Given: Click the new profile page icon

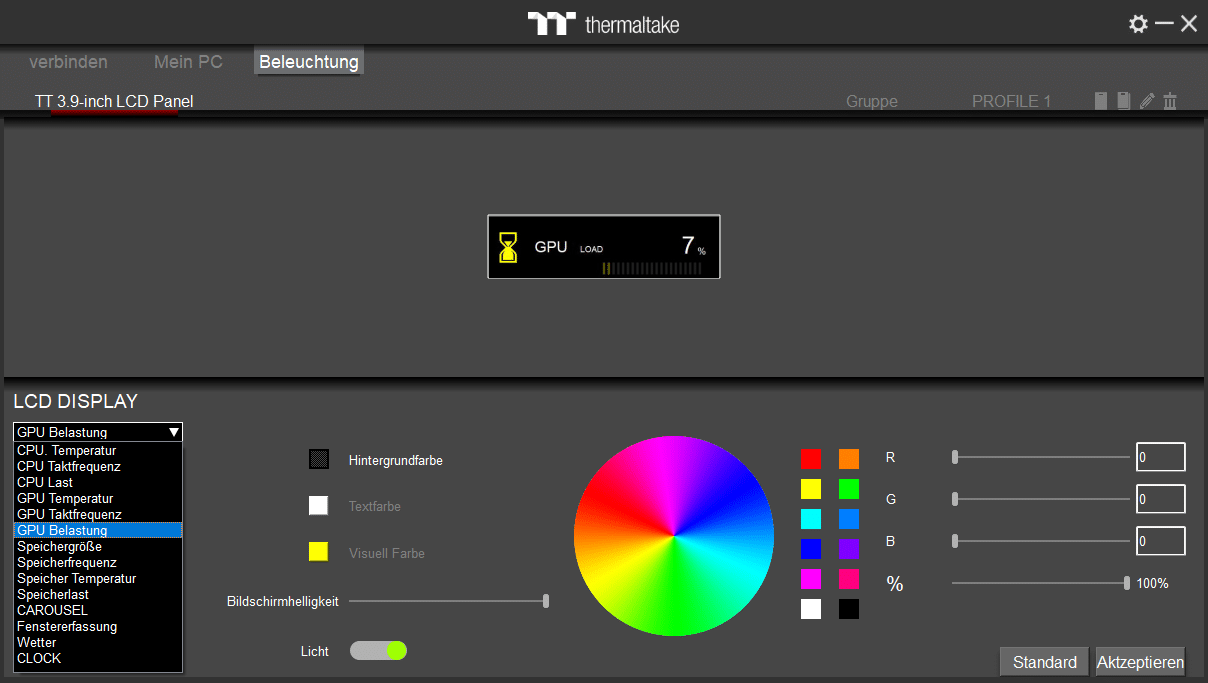Looking at the screenshot, I should 1101,101.
